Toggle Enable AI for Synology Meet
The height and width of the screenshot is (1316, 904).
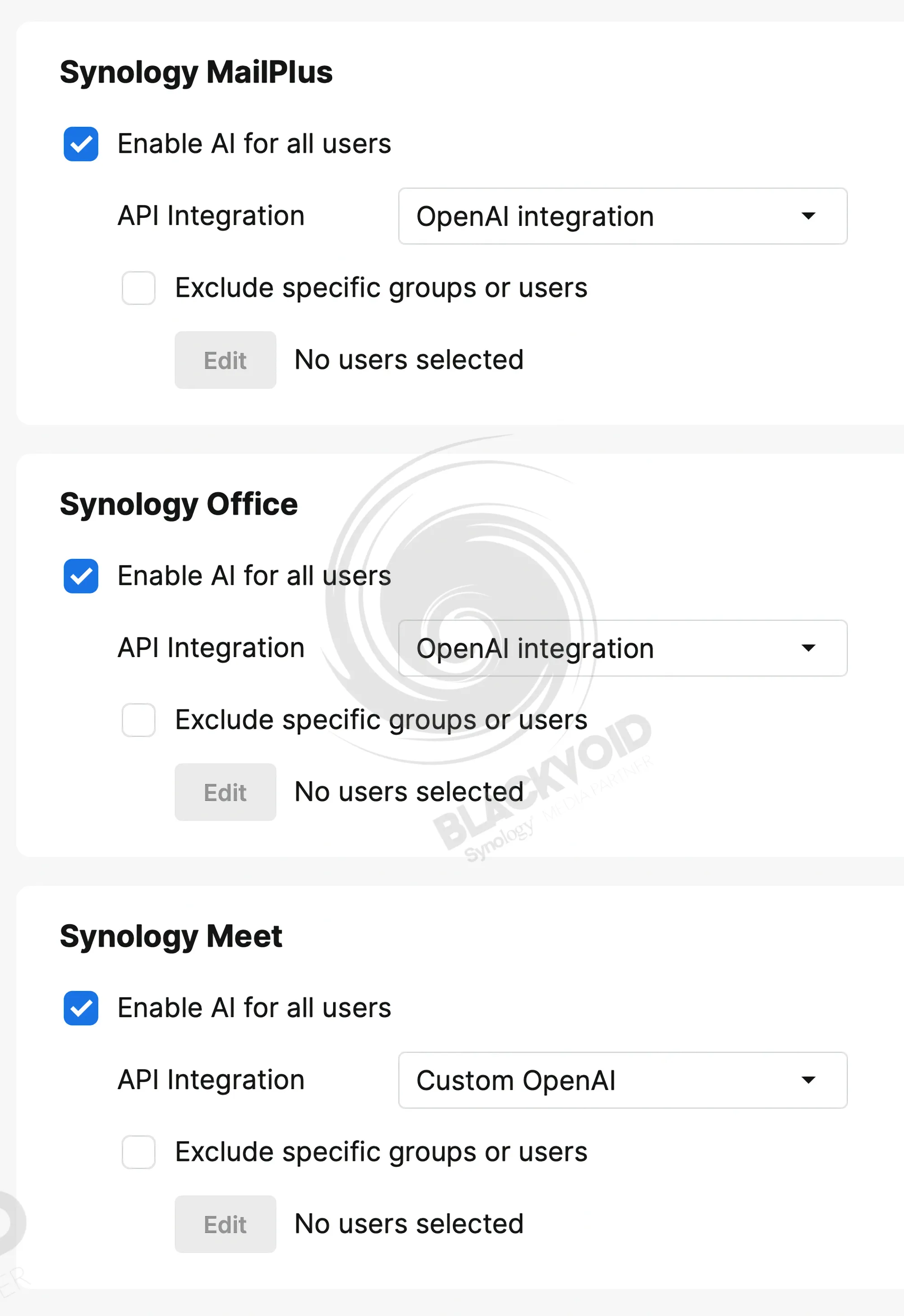coord(81,1008)
